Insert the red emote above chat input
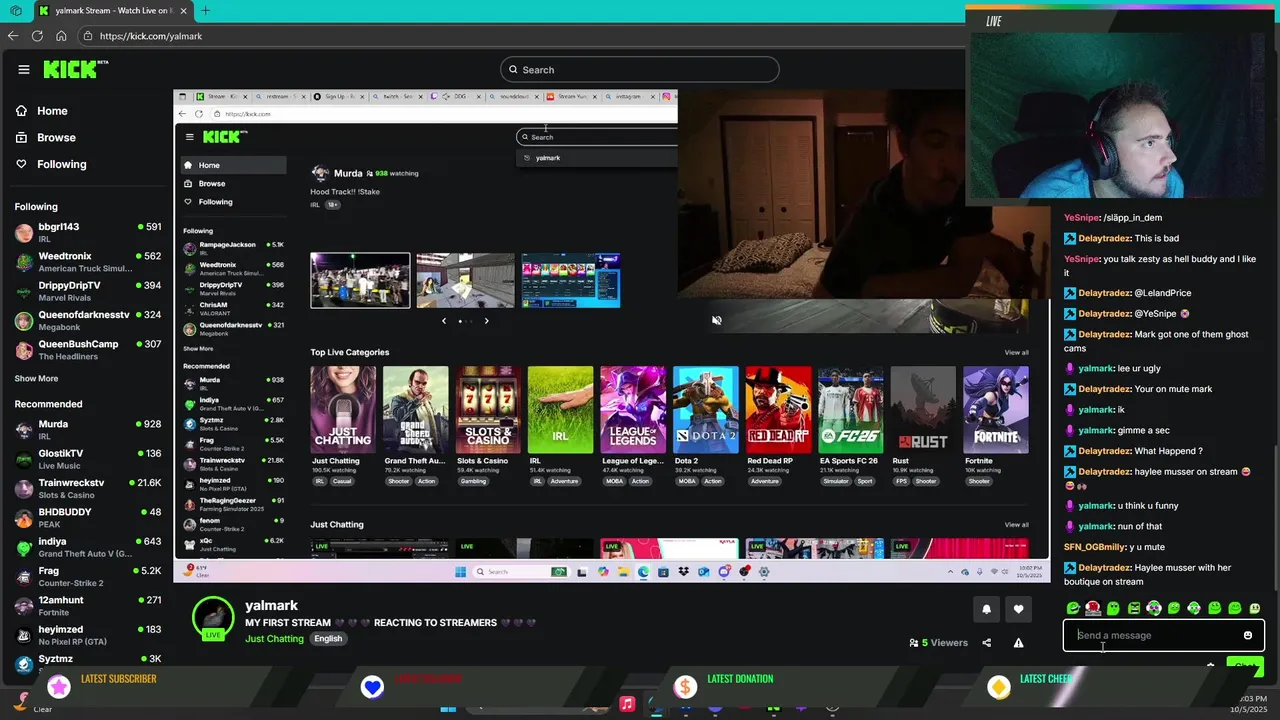 (x=1093, y=608)
